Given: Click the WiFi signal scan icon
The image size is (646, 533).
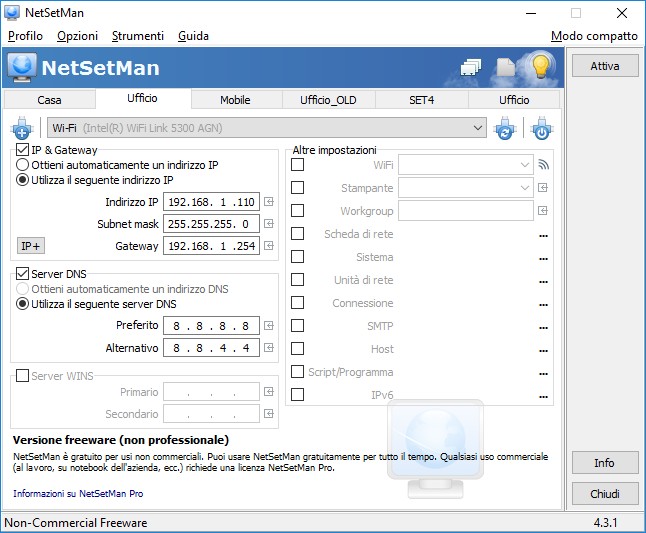Looking at the screenshot, I should (x=543, y=165).
